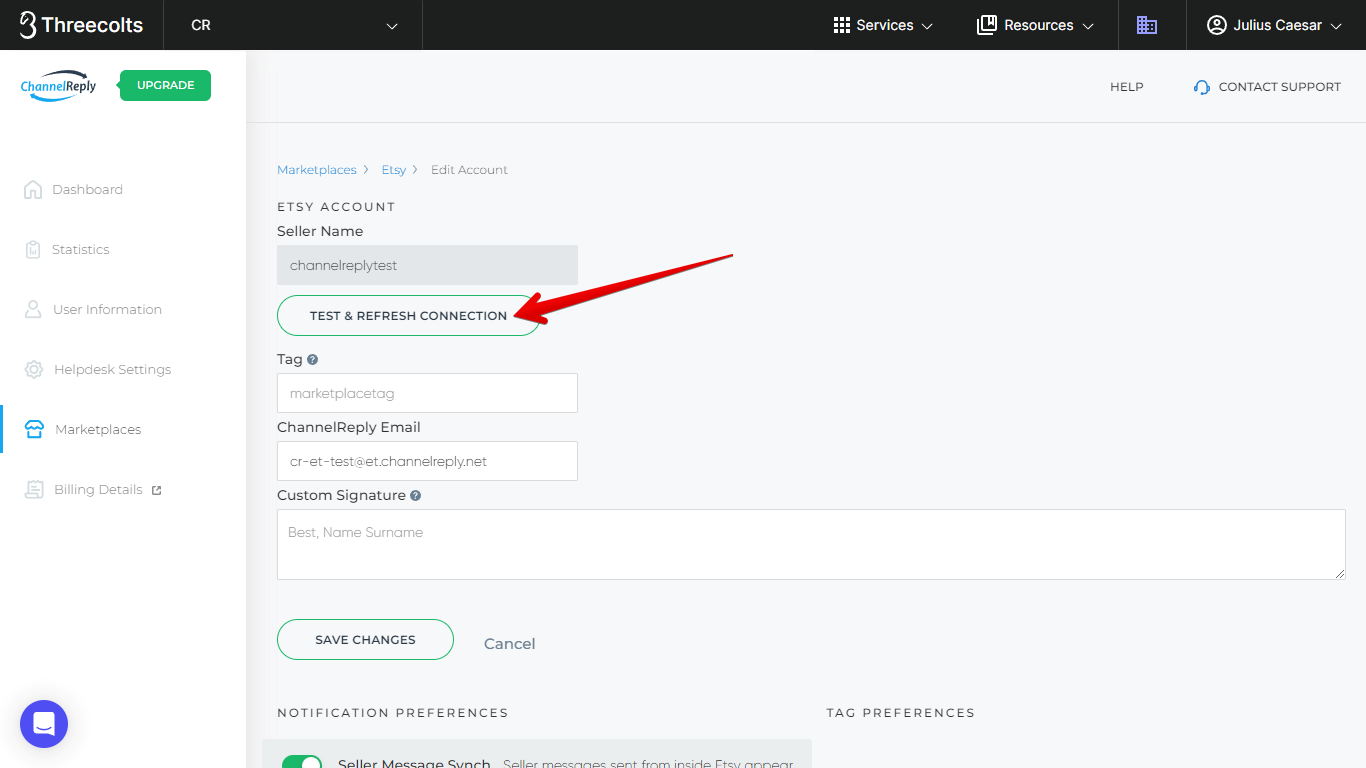
Task: Click the Marketplaces store icon
Action: click(x=34, y=429)
